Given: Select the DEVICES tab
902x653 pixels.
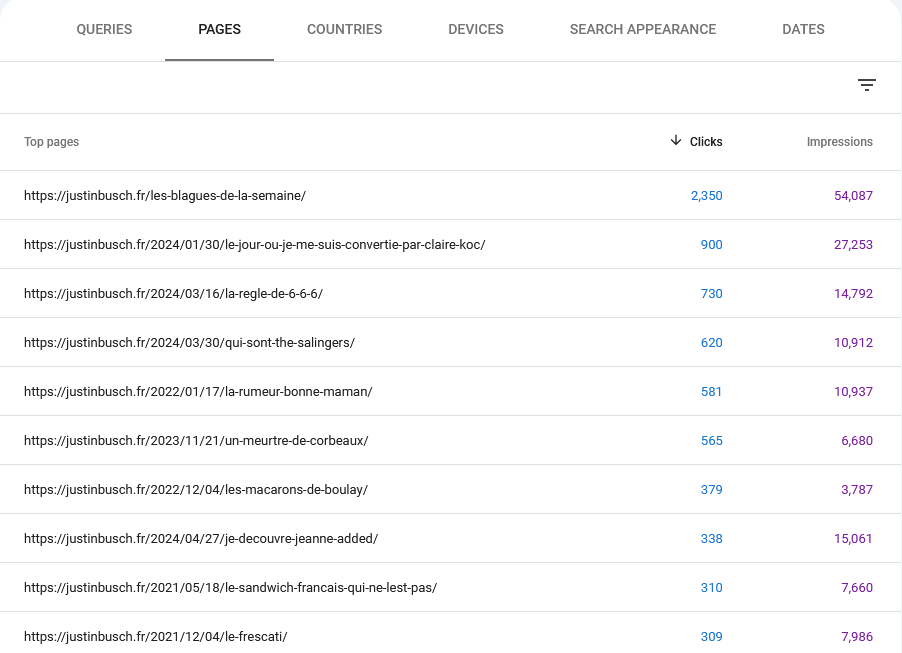Looking at the screenshot, I should [475, 29].
